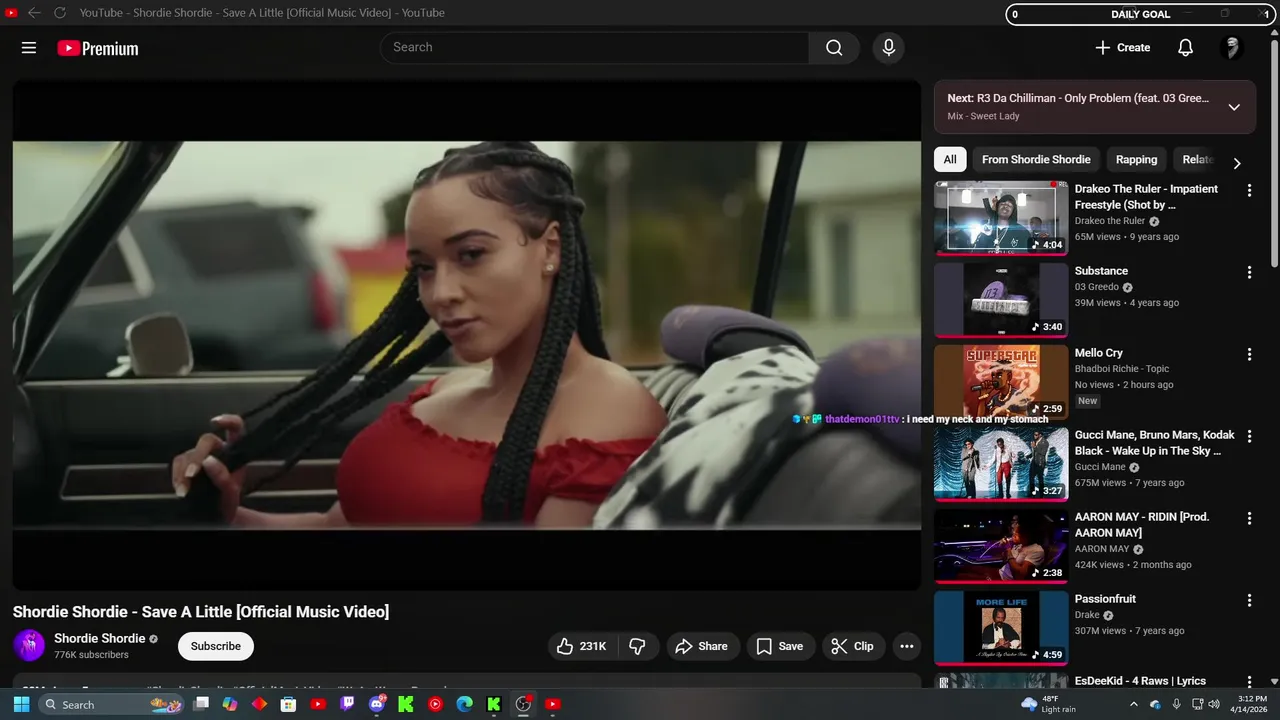Screen dimensions: 1280x720
Task: Open Microsoft Store from the taskbar
Action: [288, 704]
